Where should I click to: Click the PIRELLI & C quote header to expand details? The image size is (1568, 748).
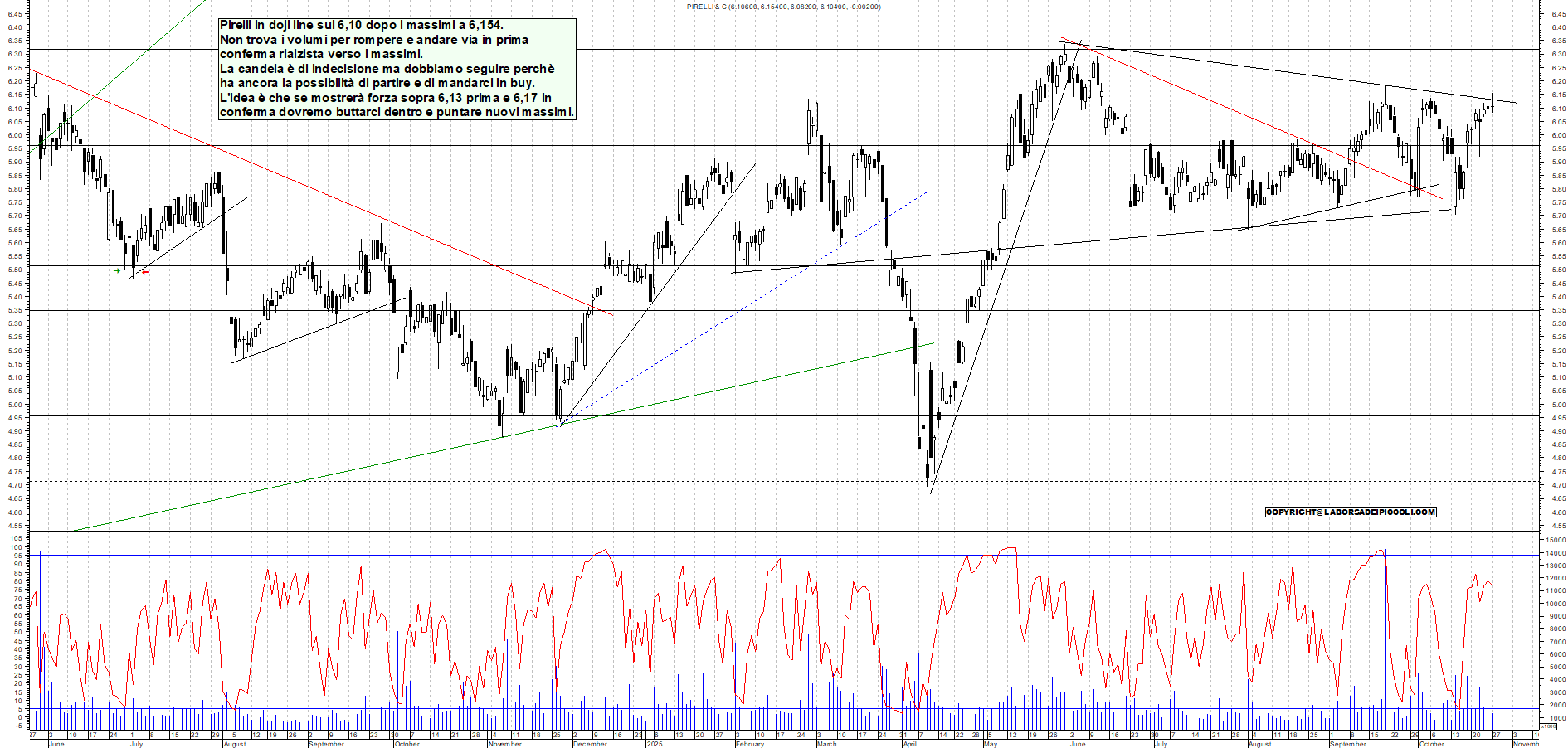[783, 6]
